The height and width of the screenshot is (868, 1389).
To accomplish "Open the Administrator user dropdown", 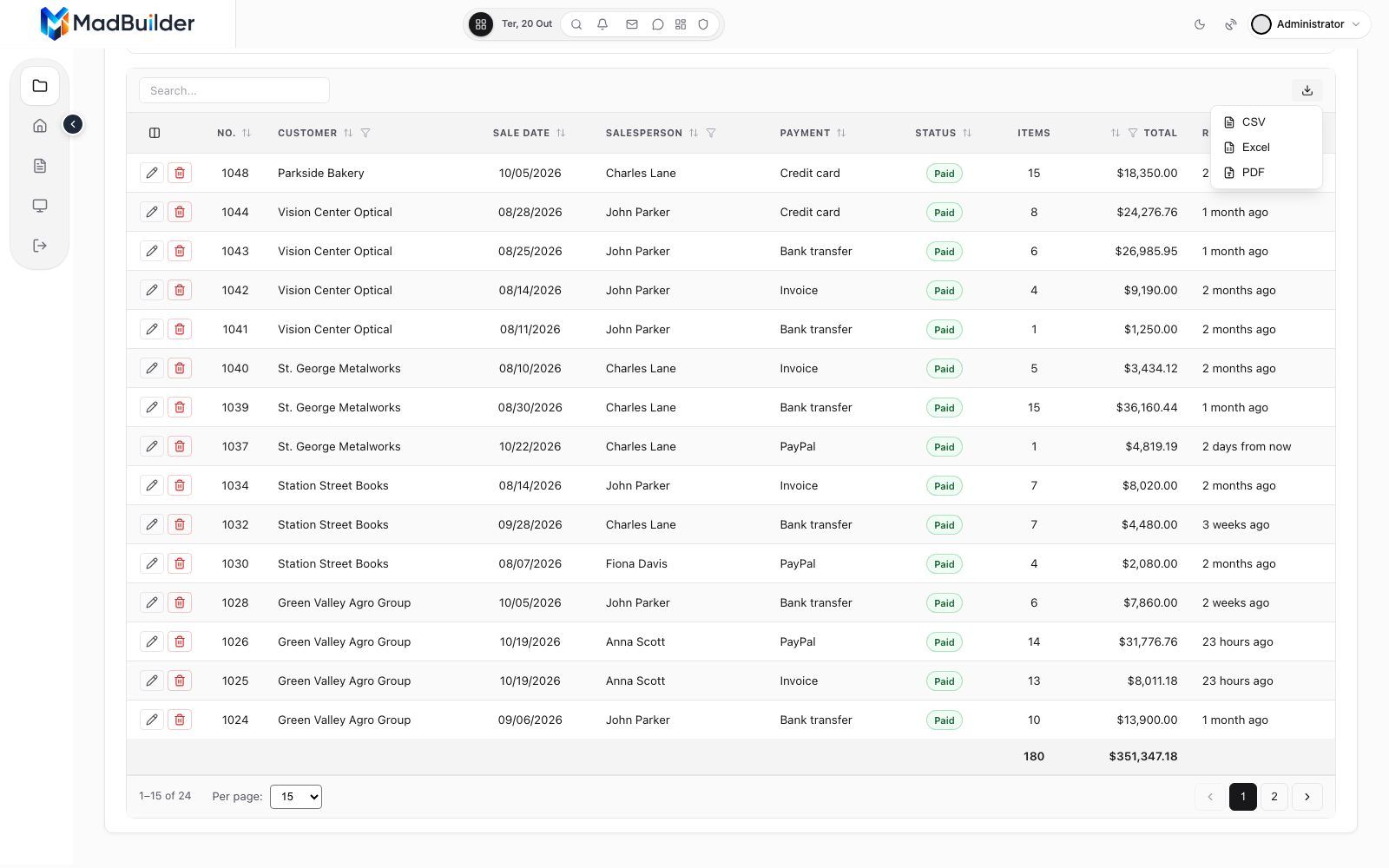I will click(x=1310, y=24).
